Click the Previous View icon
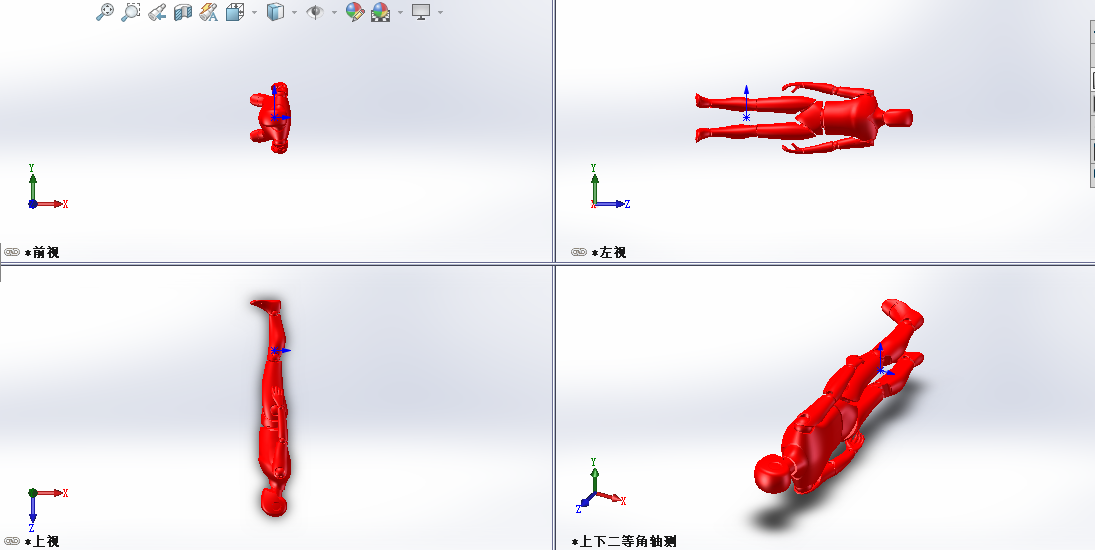Screen dimensions: 1095x550 coord(157,12)
